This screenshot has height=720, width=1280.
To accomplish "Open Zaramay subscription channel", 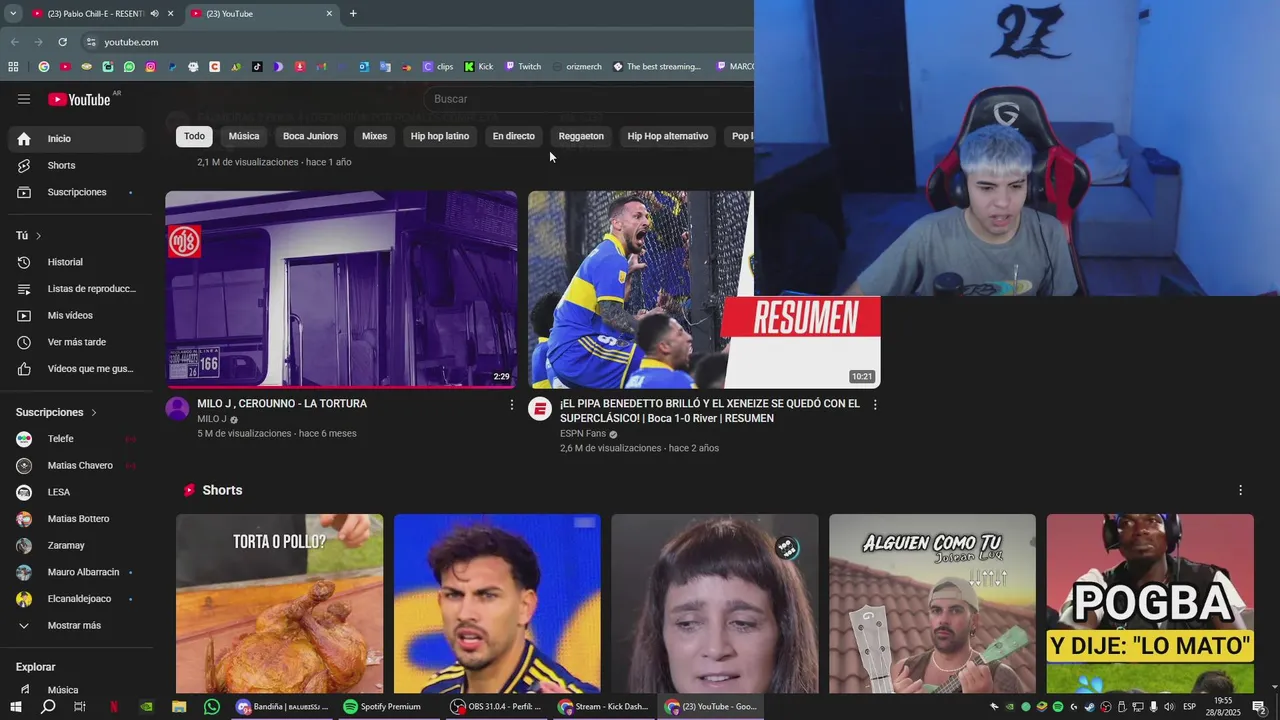I will coord(76,546).
